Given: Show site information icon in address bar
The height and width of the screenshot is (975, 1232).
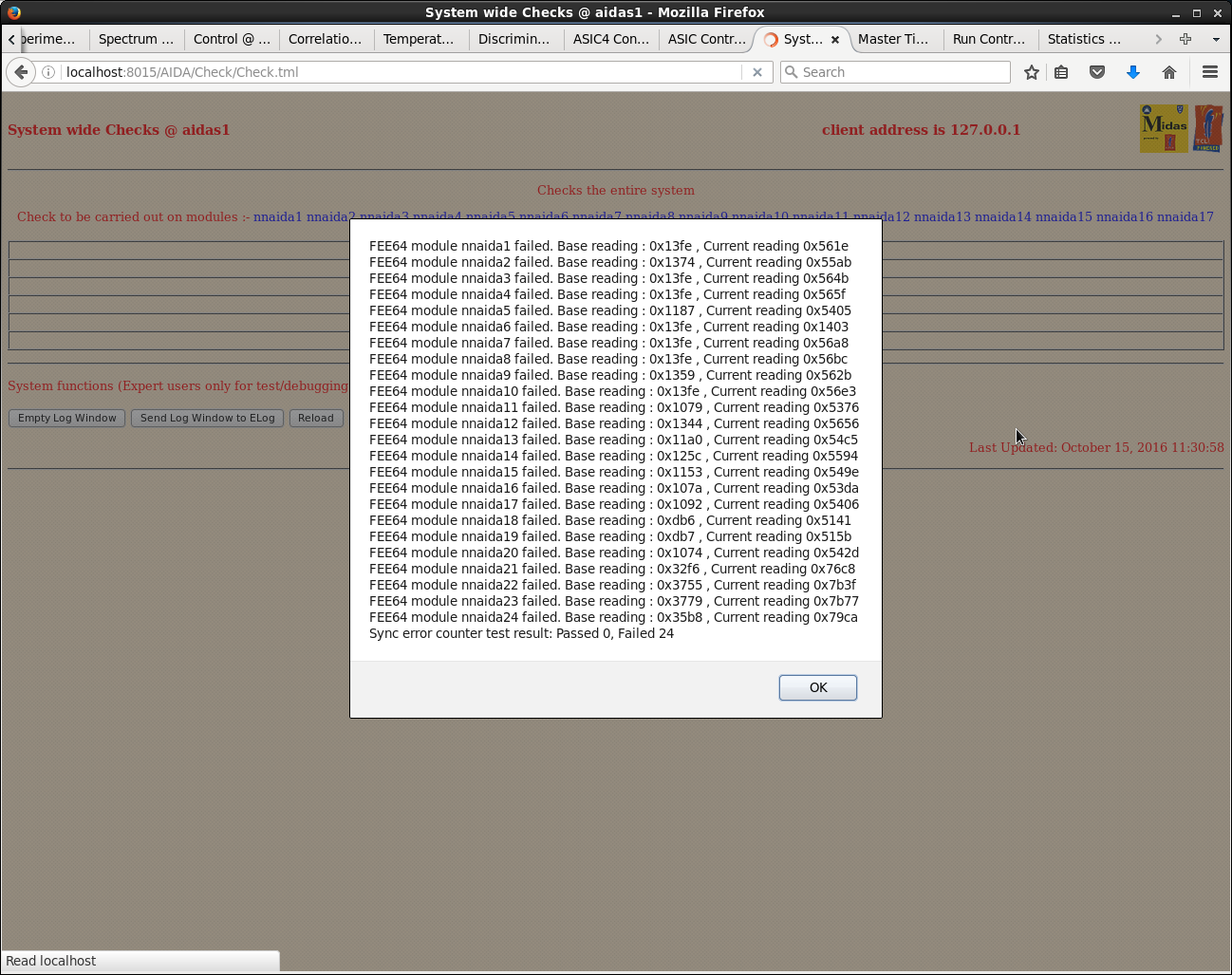Looking at the screenshot, I should click(48, 72).
